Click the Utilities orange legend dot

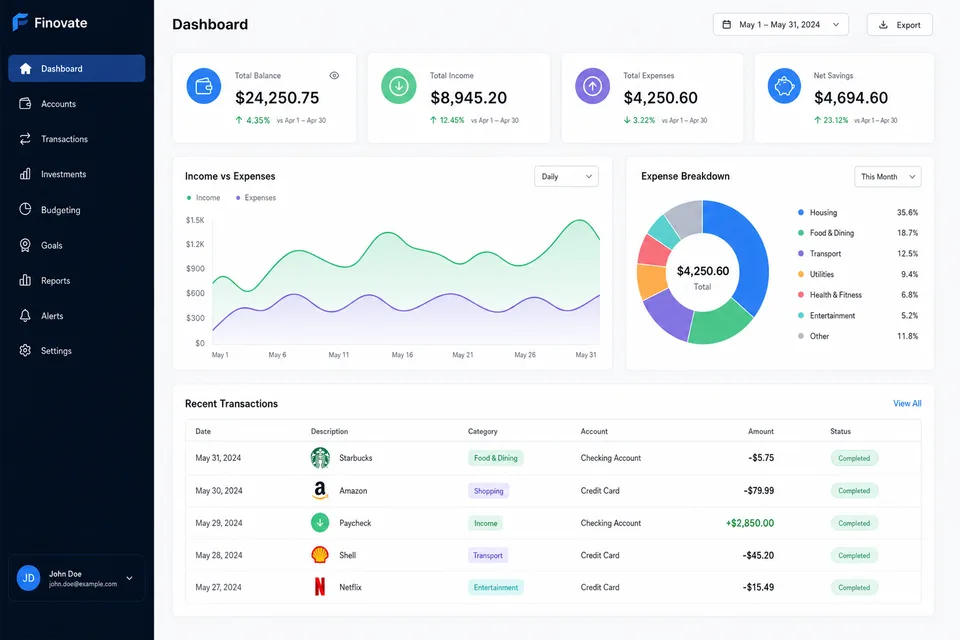point(801,274)
